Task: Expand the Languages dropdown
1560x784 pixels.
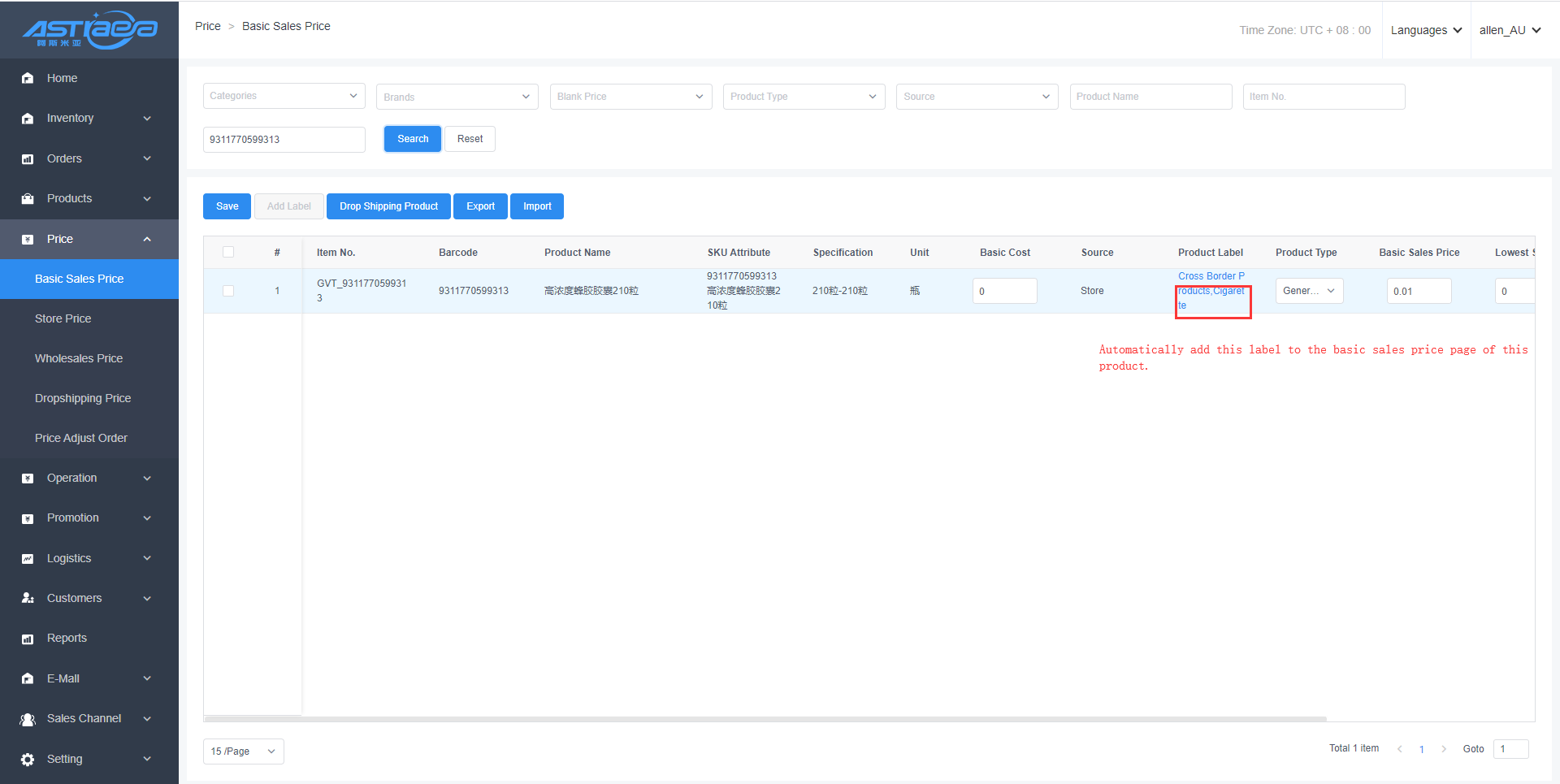Action: point(1426,30)
